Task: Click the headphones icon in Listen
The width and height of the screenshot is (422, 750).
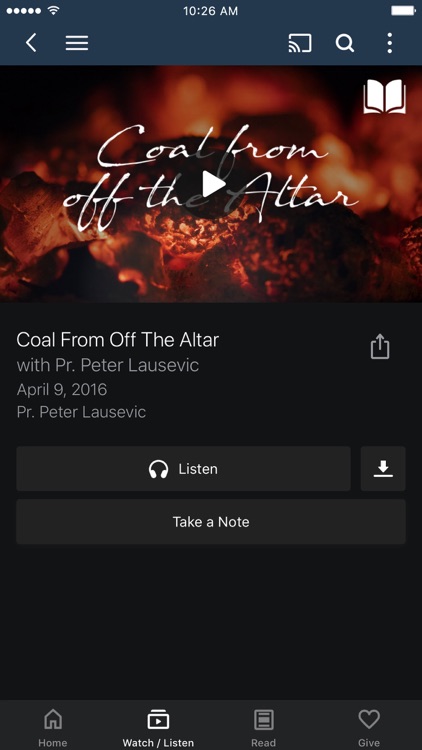Action: [x=158, y=469]
